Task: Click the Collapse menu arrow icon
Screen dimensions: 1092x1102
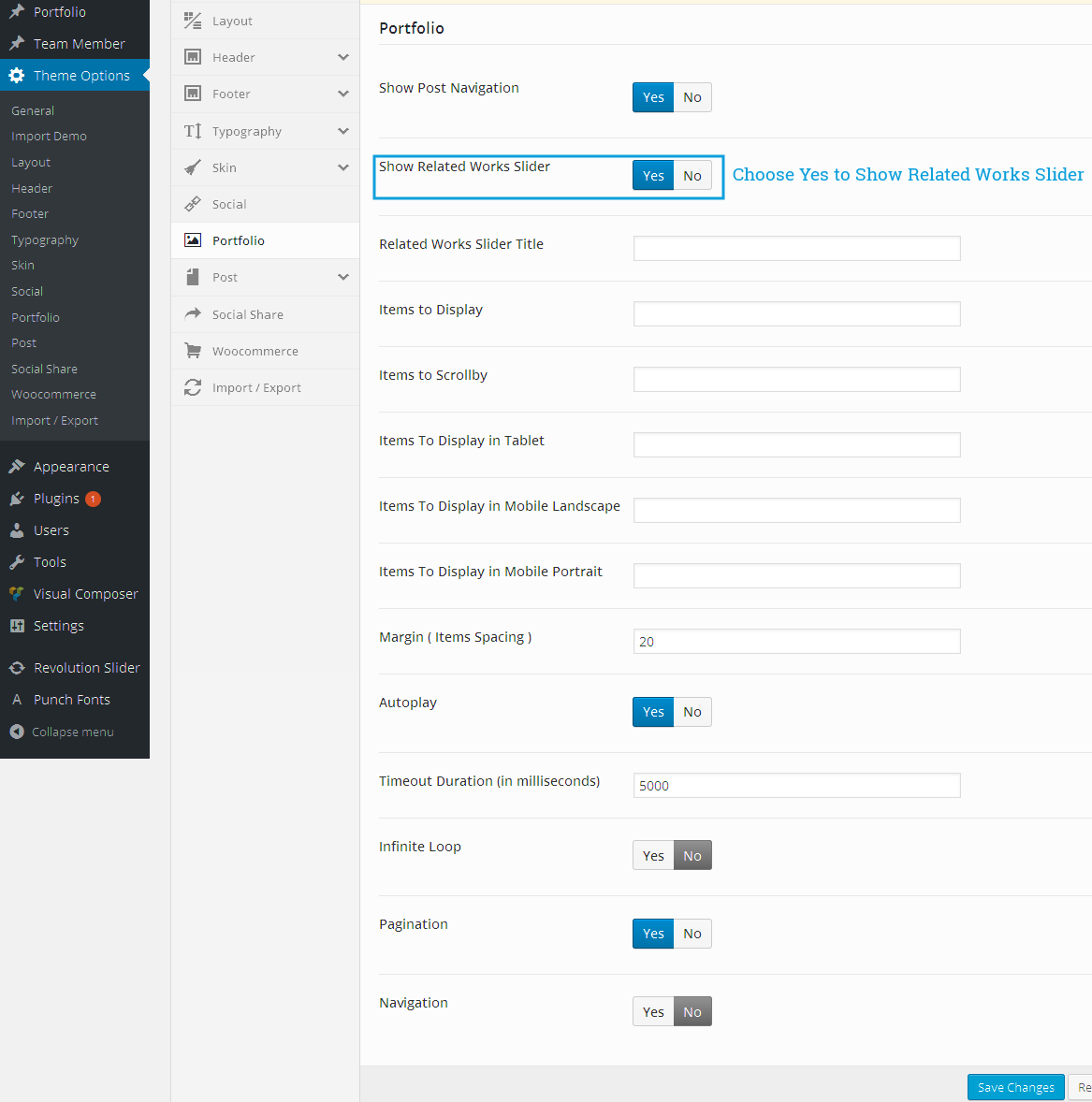Action: coord(17,732)
